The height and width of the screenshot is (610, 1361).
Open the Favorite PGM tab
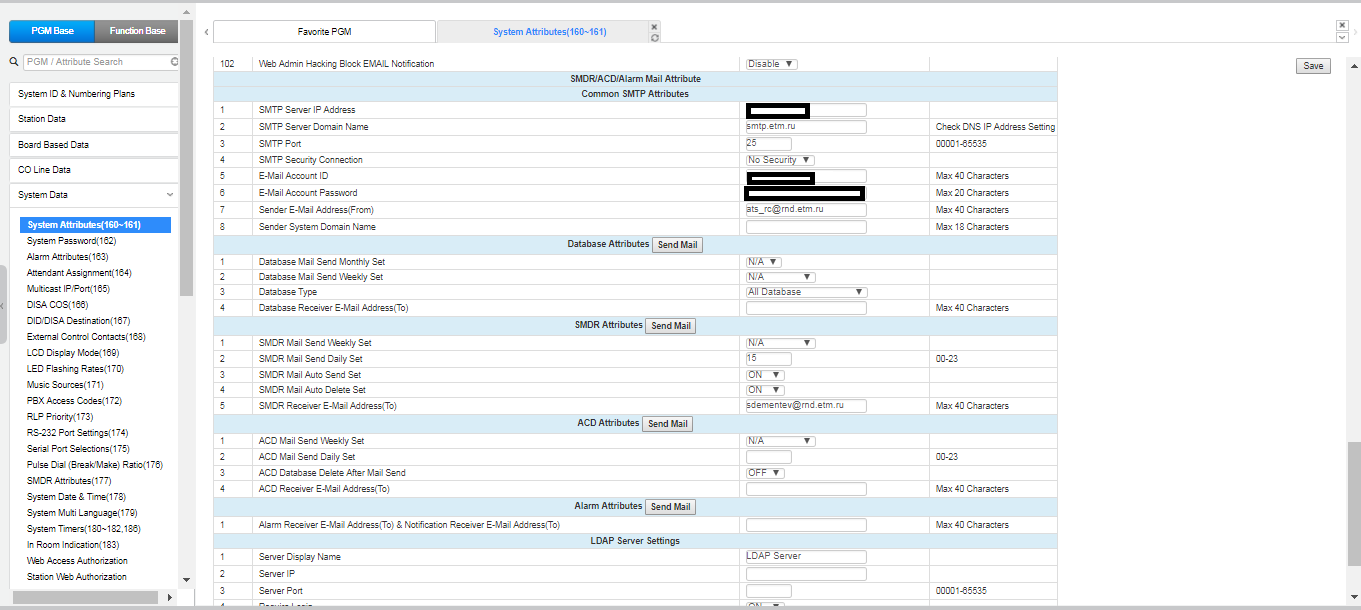tap(324, 32)
